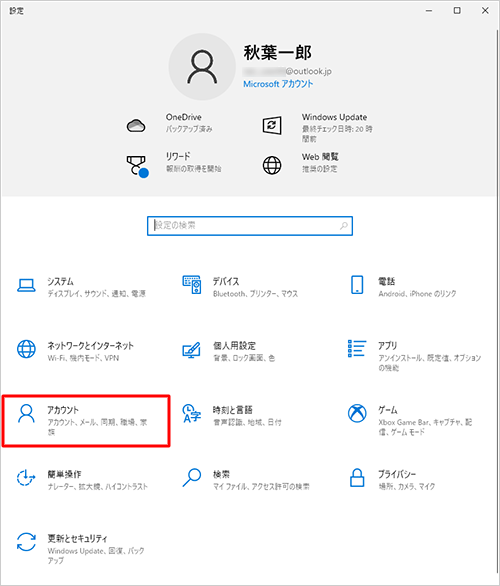Click the アカウント person icon

[x=27, y=414]
